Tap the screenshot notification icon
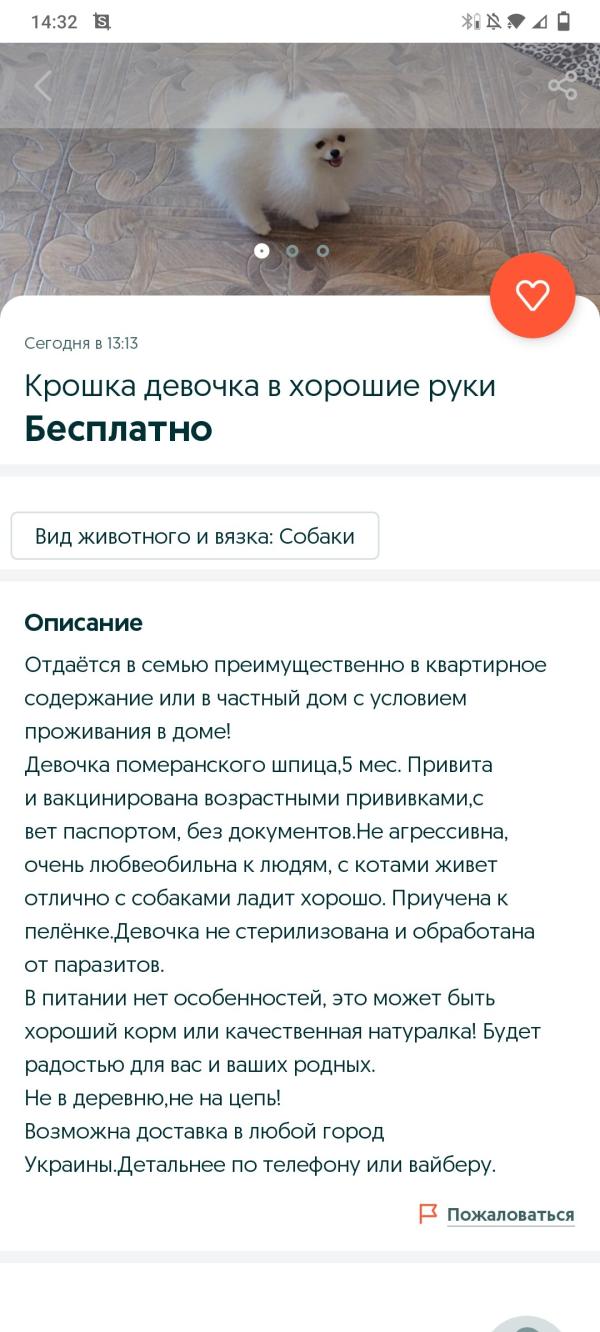Screen dimensions: 600x1332 tap(102, 21)
